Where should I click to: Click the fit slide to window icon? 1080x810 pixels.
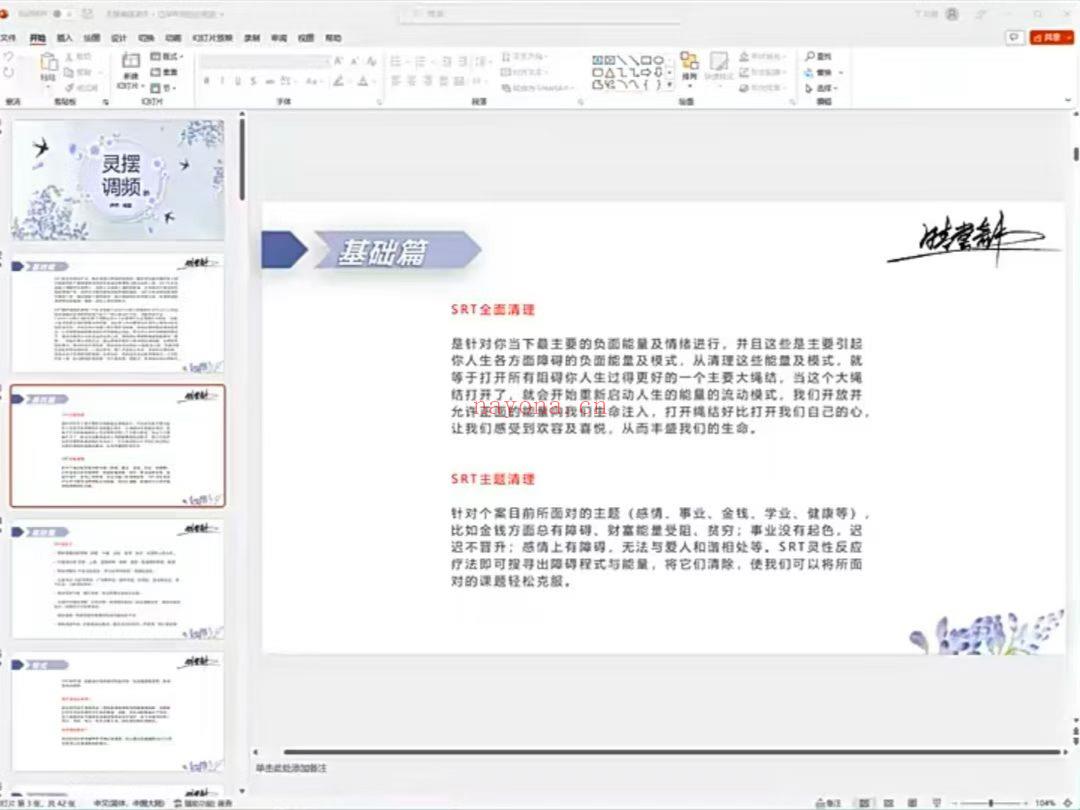point(1068,803)
